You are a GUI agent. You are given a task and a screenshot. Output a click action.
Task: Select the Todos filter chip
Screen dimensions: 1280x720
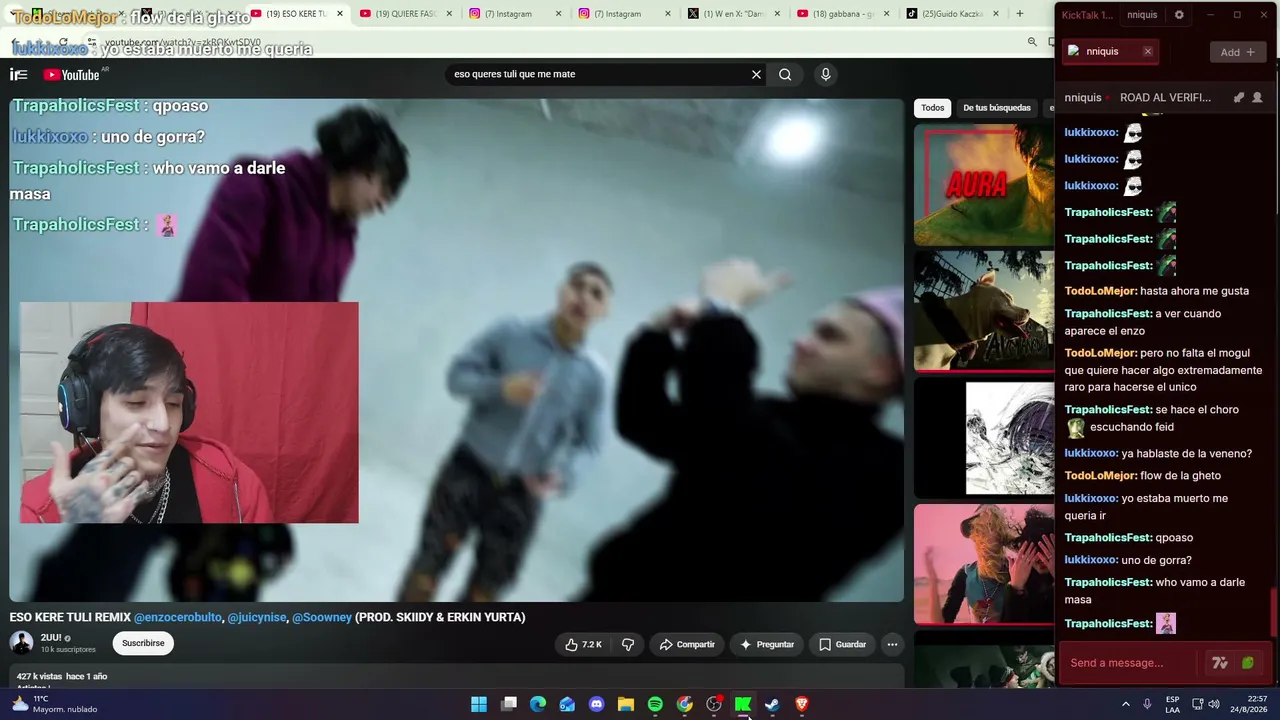pyautogui.click(x=932, y=108)
